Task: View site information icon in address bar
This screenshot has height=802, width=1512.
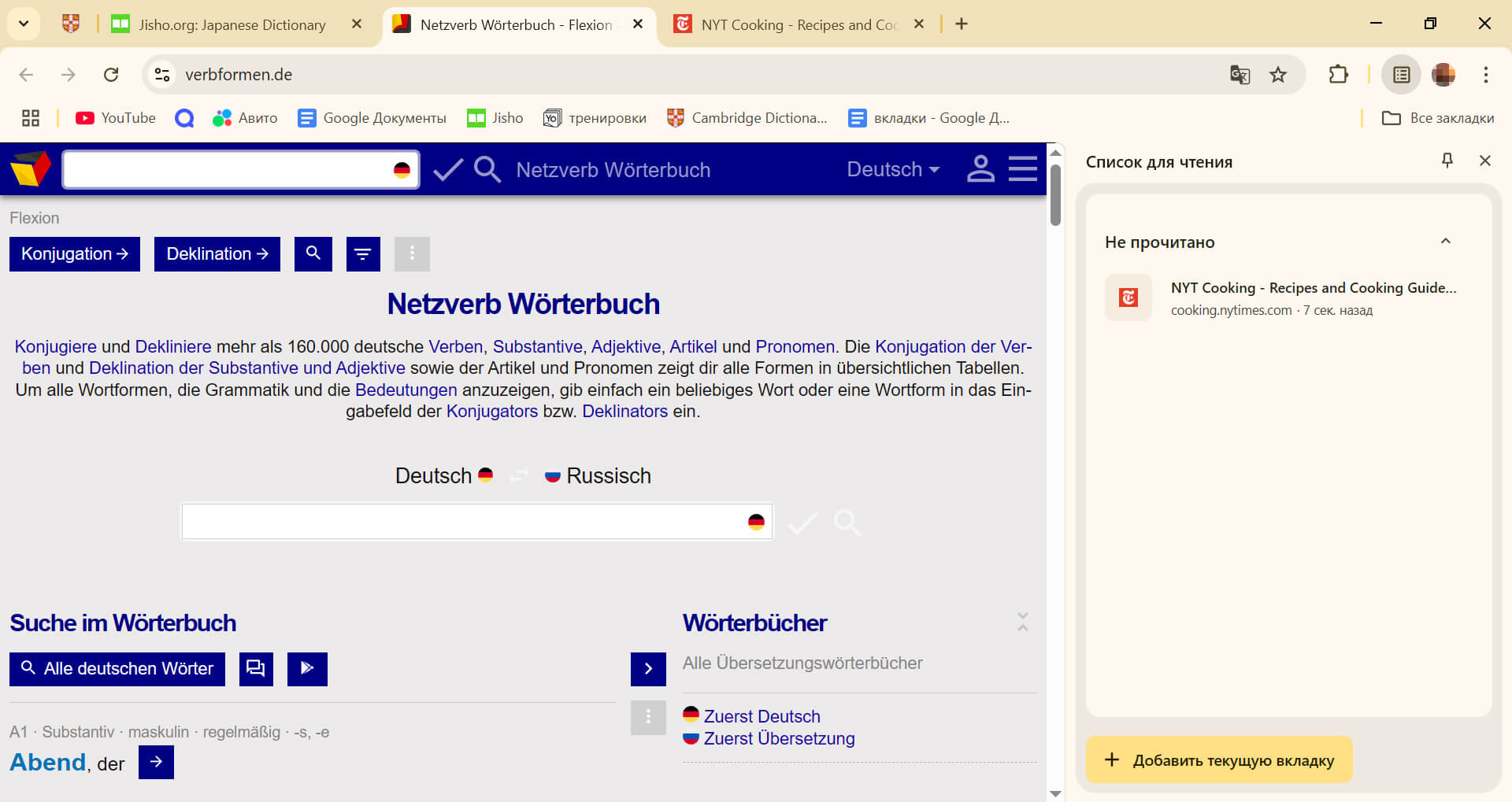Action: 162,75
